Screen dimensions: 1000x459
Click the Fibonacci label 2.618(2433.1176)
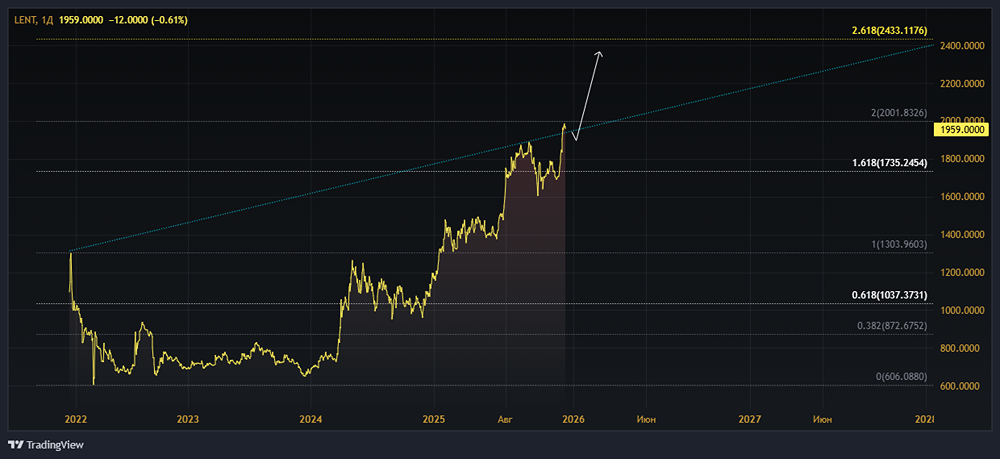tap(890, 31)
